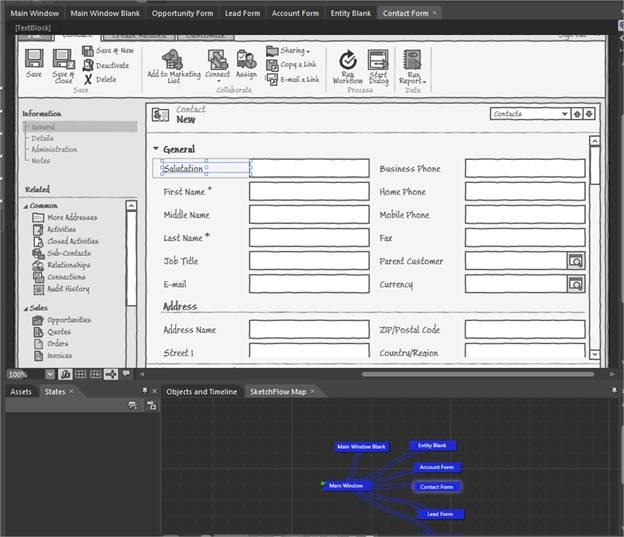Screen dimensions: 624x537
Task: Open the 100% zoom level dropdown
Action: 50,374
